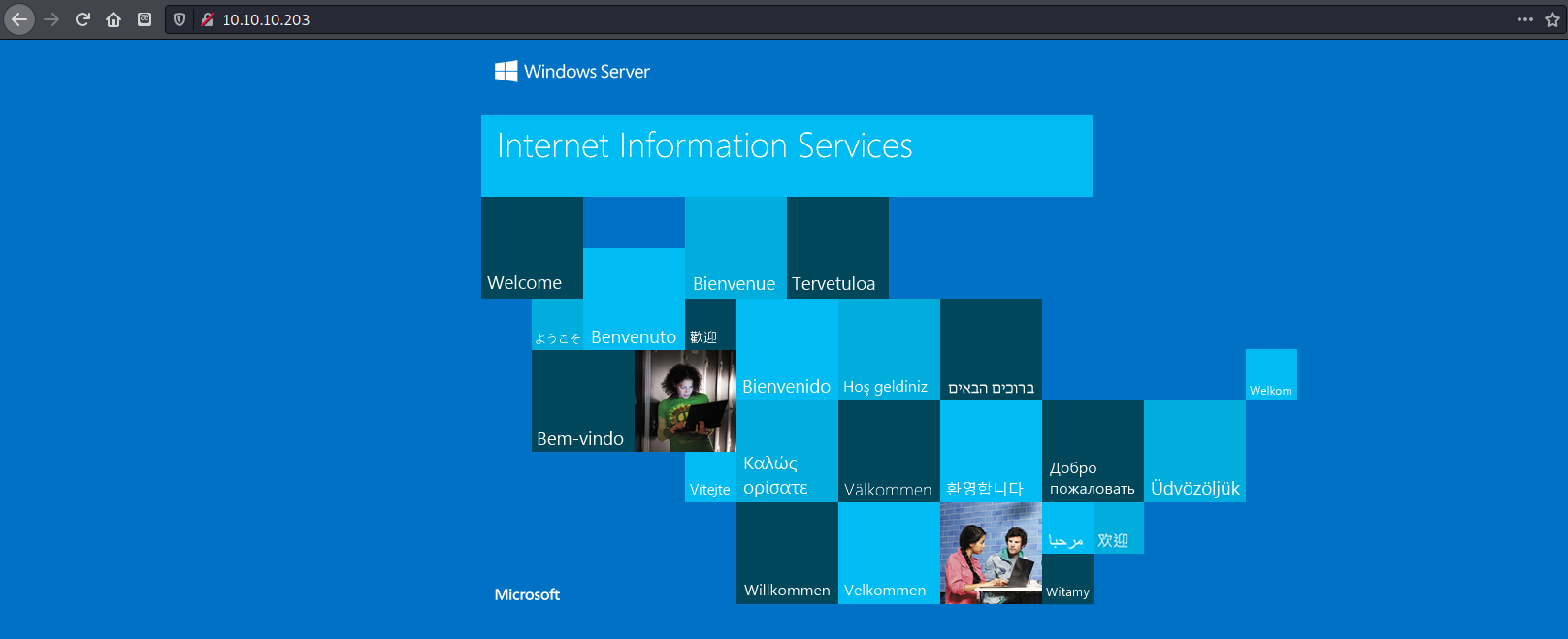Click the address bar showing 10.10.10.203

click(x=864, y=19)
